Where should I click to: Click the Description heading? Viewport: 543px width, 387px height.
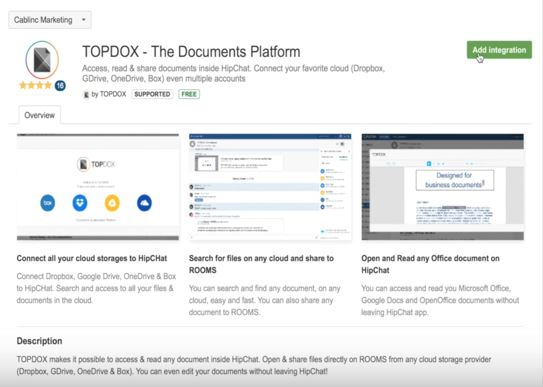click(x=39, y=341)
